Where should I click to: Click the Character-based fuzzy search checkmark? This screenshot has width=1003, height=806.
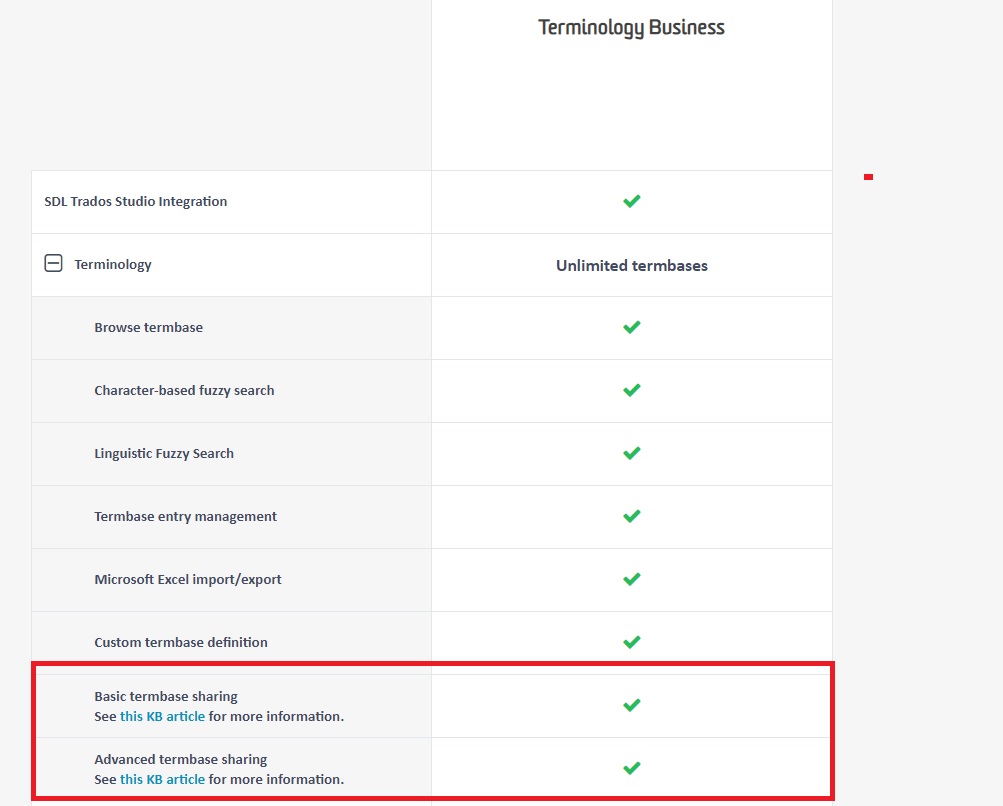coord(631,390)
